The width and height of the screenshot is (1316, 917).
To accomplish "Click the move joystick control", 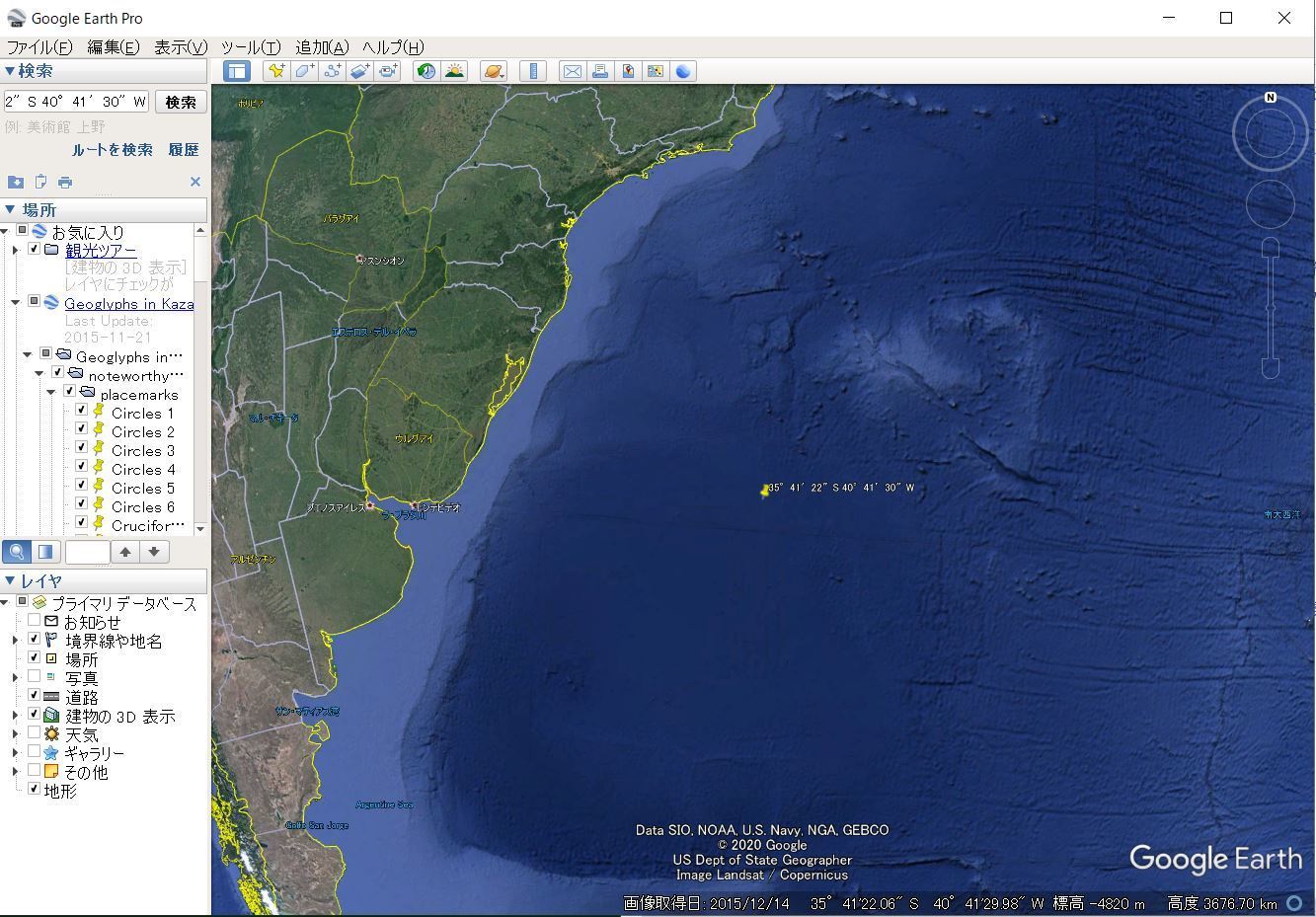I will click(x=1271, y=203).
